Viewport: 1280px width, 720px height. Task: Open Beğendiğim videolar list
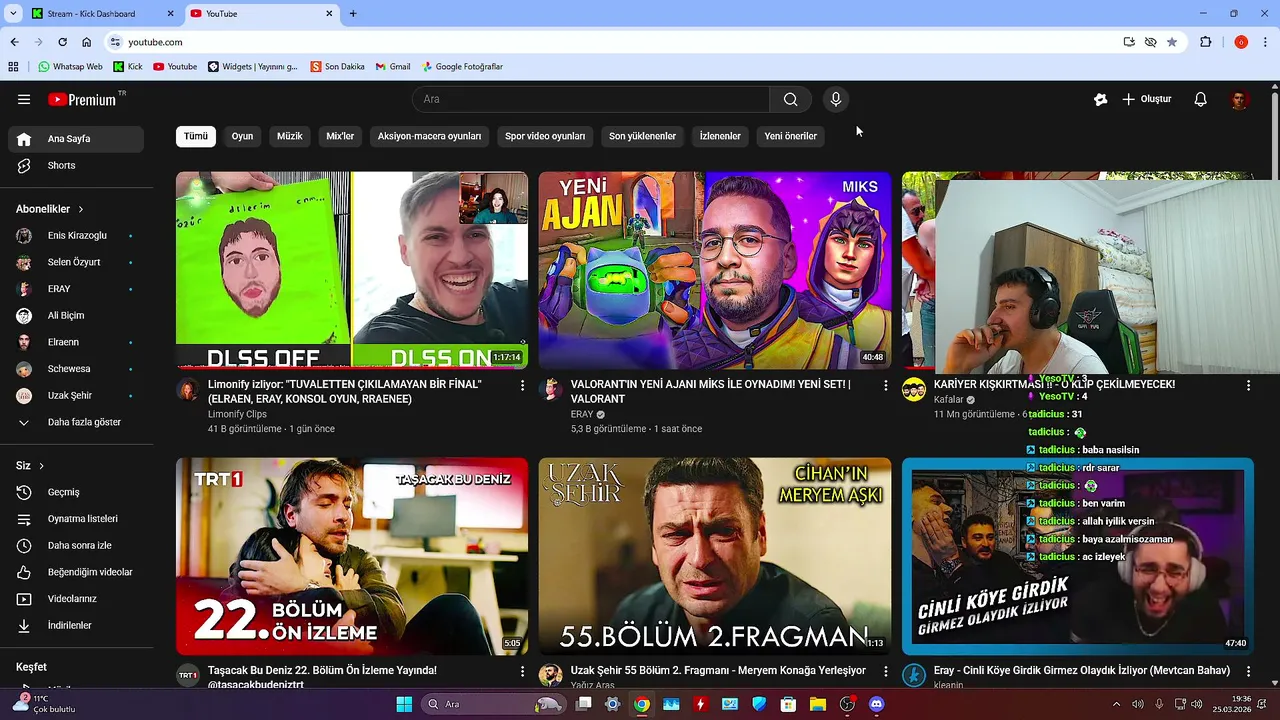coord(76,572)
